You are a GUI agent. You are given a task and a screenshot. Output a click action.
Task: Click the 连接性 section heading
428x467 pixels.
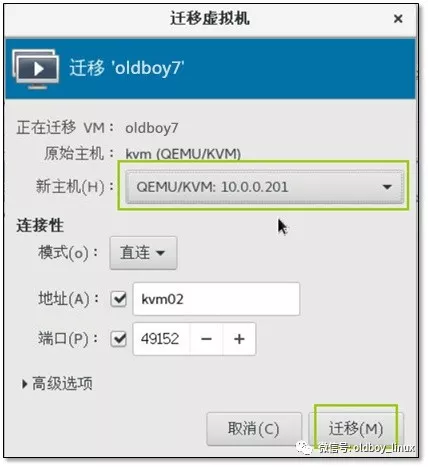tap(40, 225)
